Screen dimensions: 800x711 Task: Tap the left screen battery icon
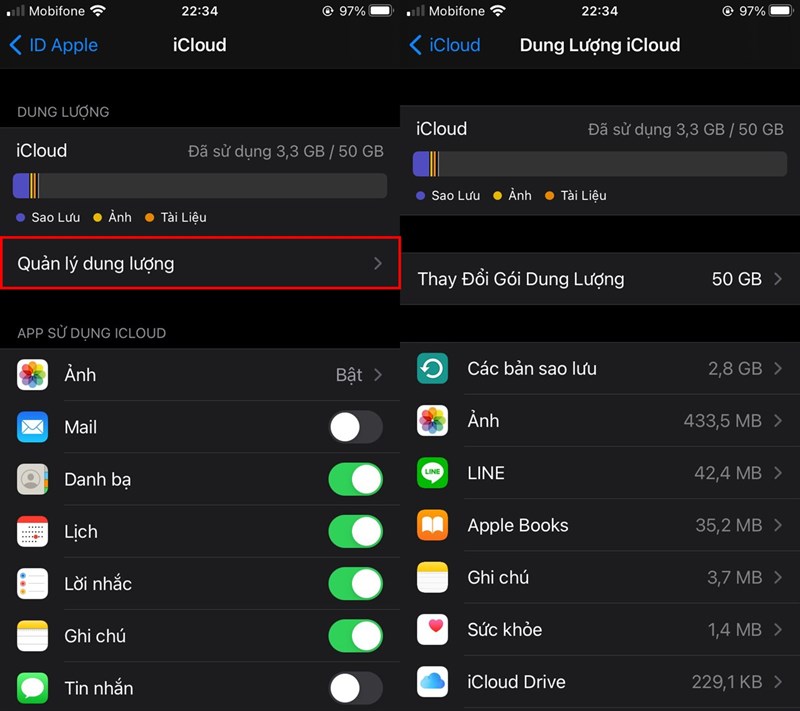[x=382, y=11]
